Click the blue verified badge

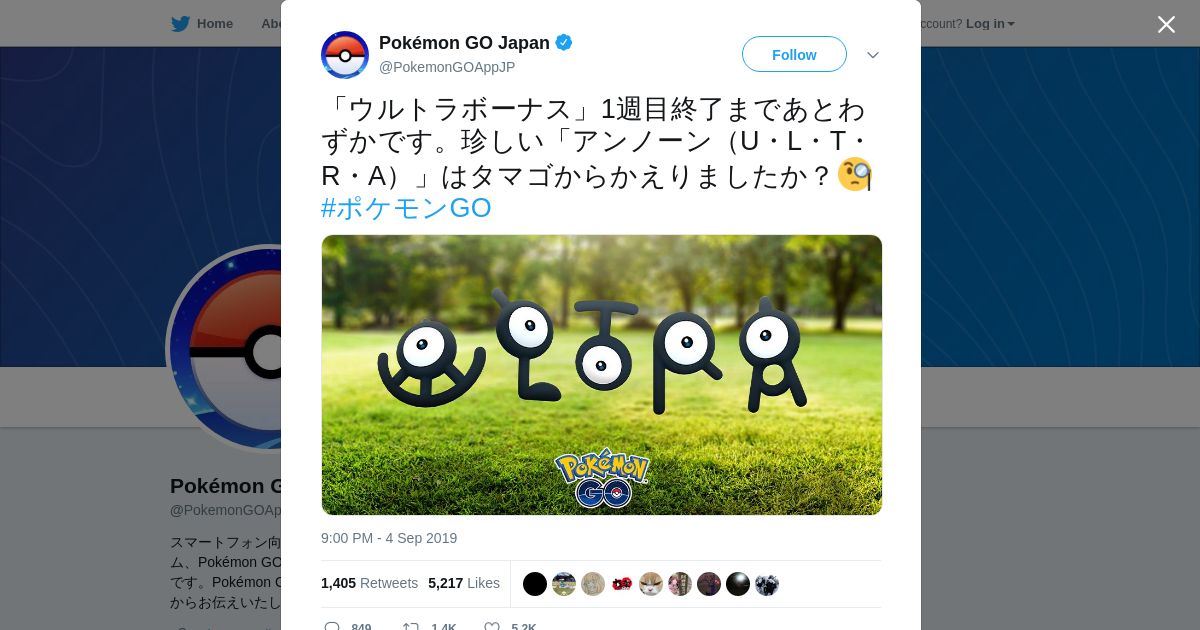[564, 42]
